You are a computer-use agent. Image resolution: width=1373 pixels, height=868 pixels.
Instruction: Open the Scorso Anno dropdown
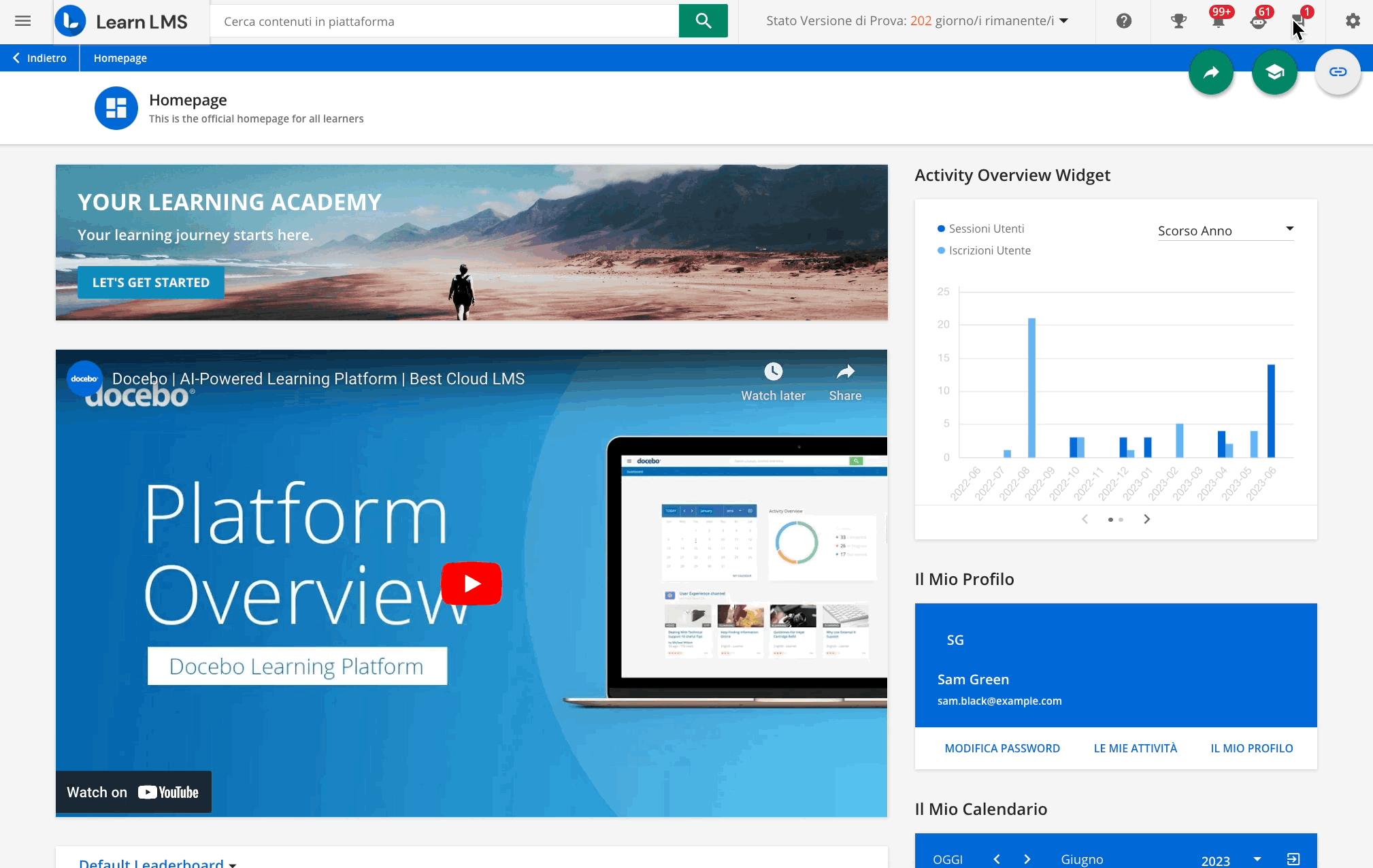[1225, 231]
